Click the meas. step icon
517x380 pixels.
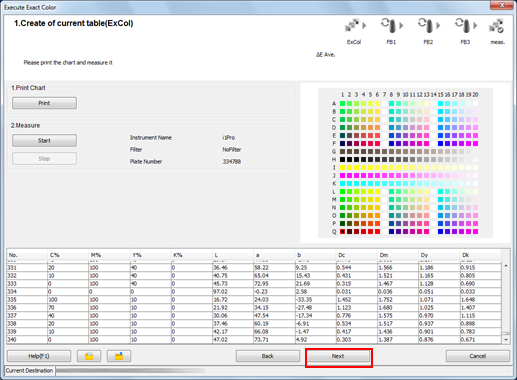(497, 25)
